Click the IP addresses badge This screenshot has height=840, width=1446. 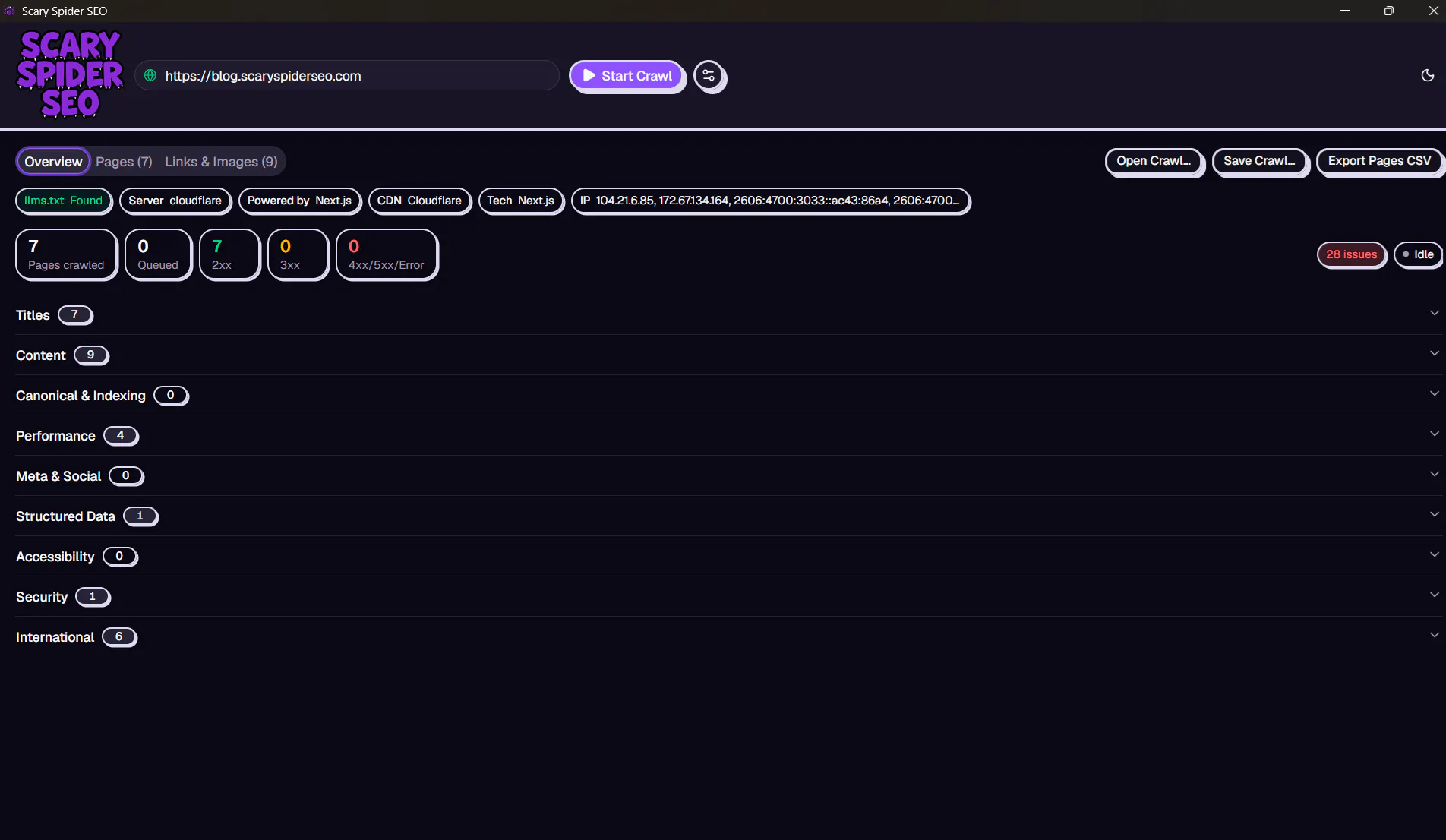(x=770, y=201)
